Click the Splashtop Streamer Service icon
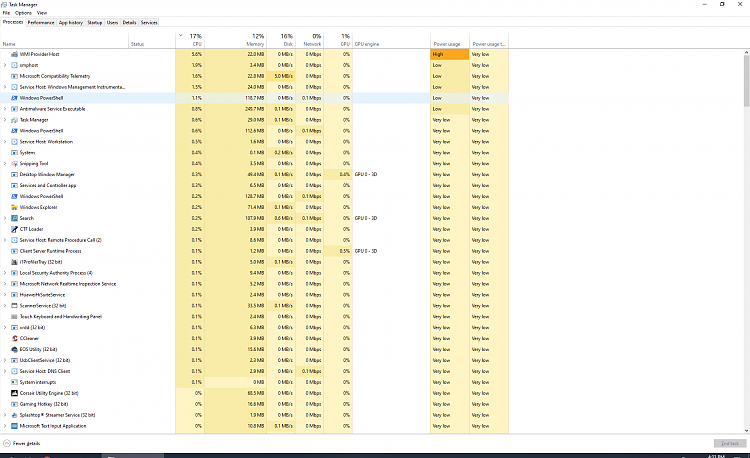This screenshot has height=458, width=750. (x=14, y=415)
